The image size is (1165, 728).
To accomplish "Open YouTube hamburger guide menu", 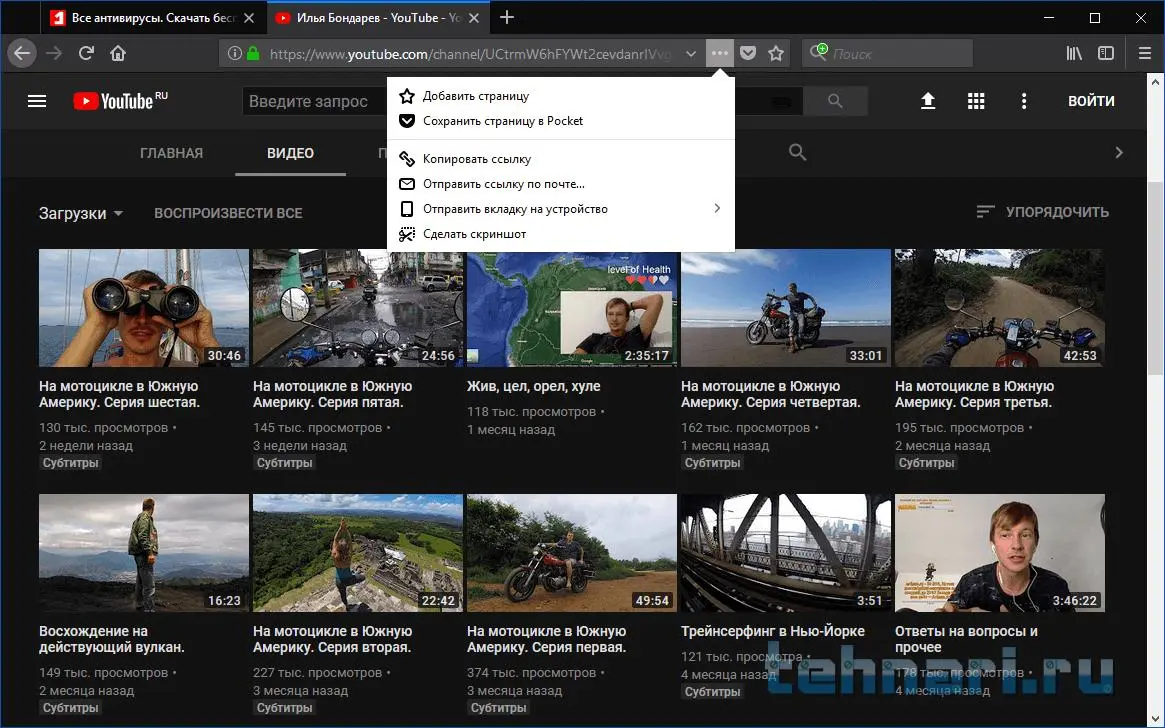I will point(37,101).
